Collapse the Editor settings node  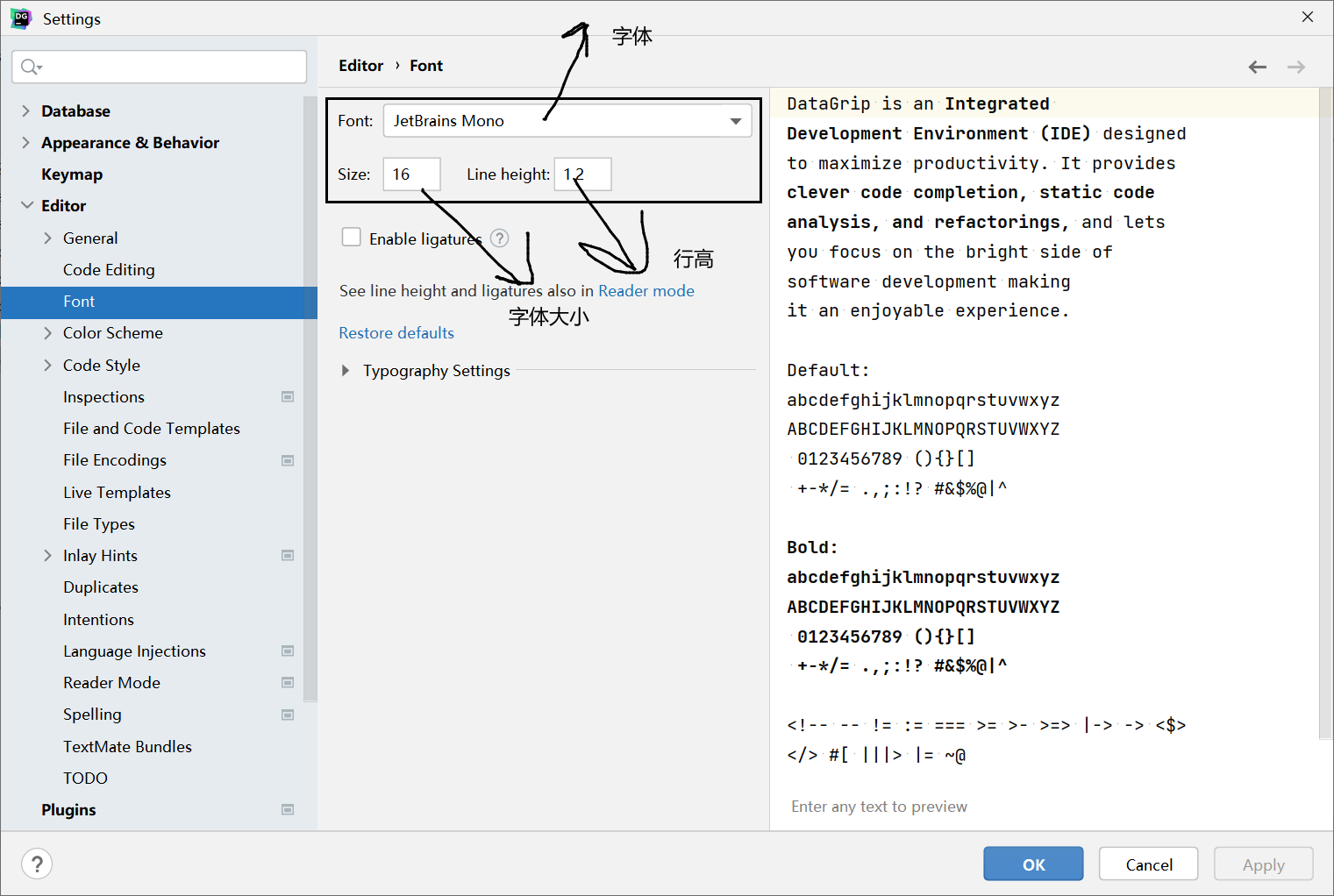click(26, 206)
